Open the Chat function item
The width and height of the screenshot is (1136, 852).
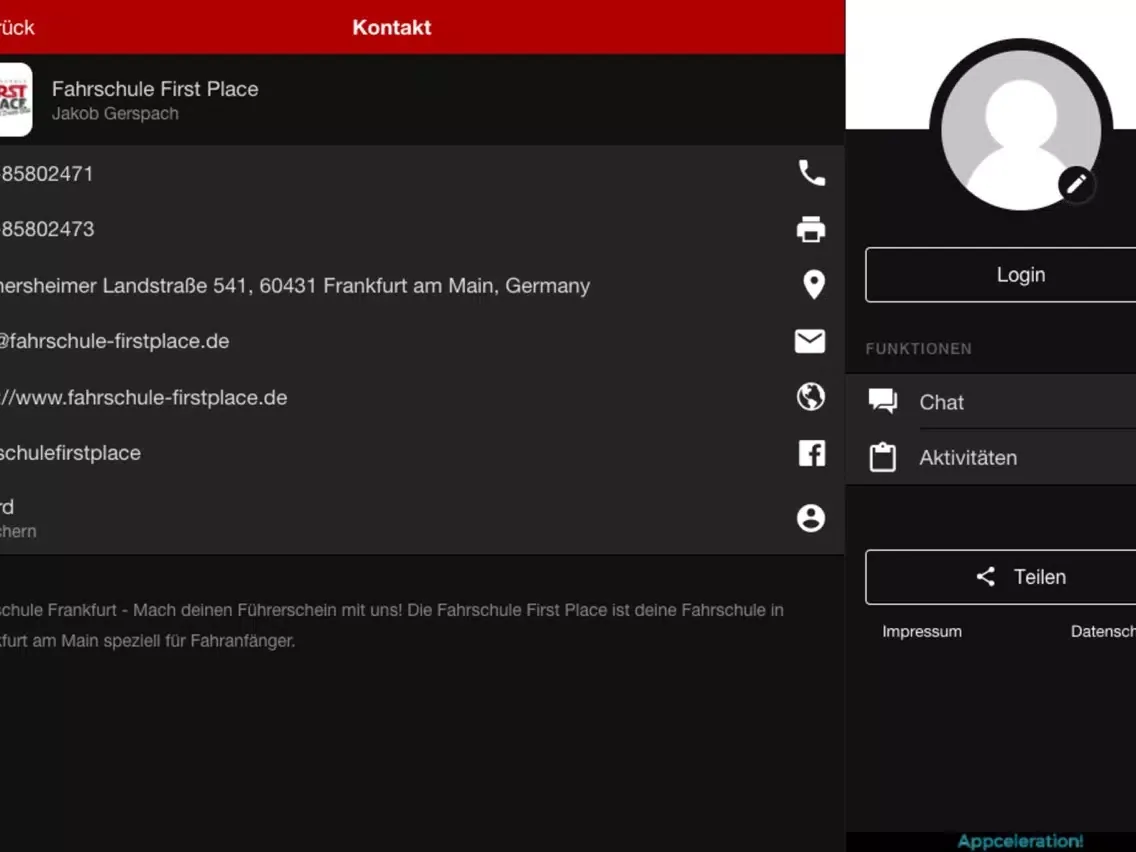click(x=990, y=402)
